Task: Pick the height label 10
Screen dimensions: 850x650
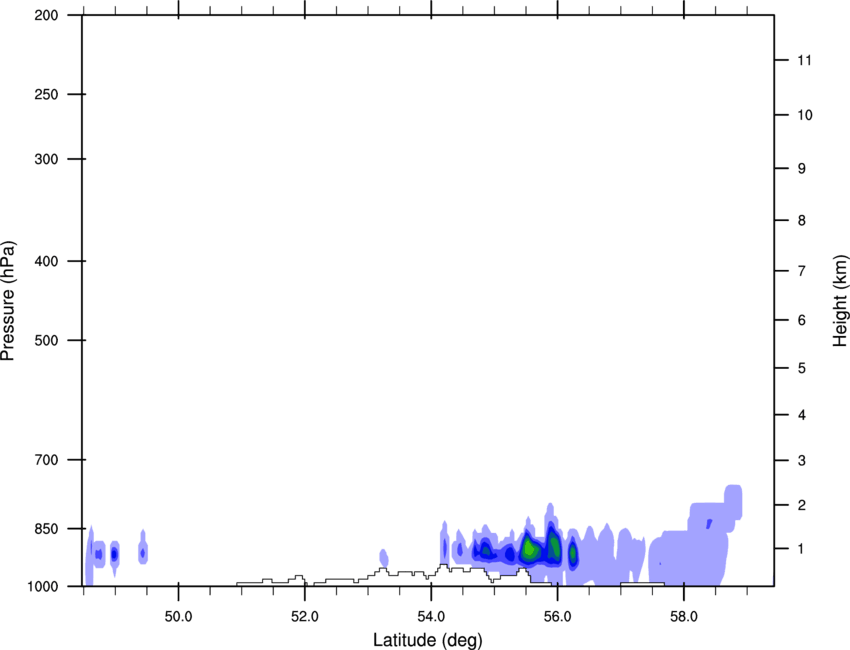Action: [x=805, y=115]
